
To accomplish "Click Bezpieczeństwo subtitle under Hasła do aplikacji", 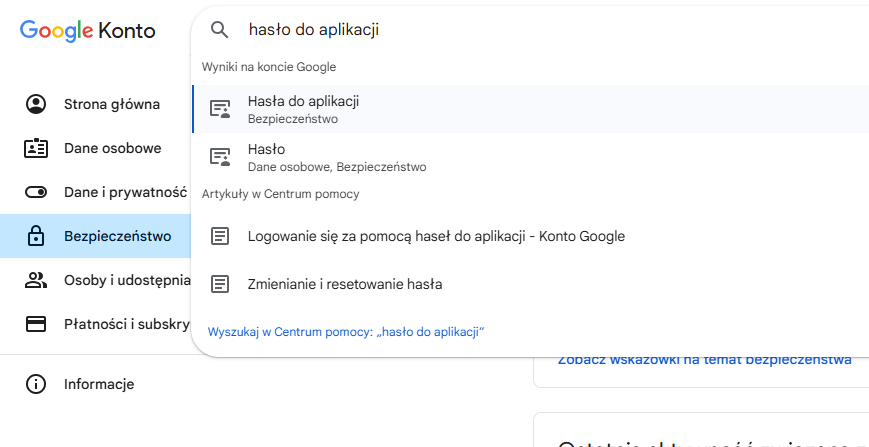I will click(293, 119).
